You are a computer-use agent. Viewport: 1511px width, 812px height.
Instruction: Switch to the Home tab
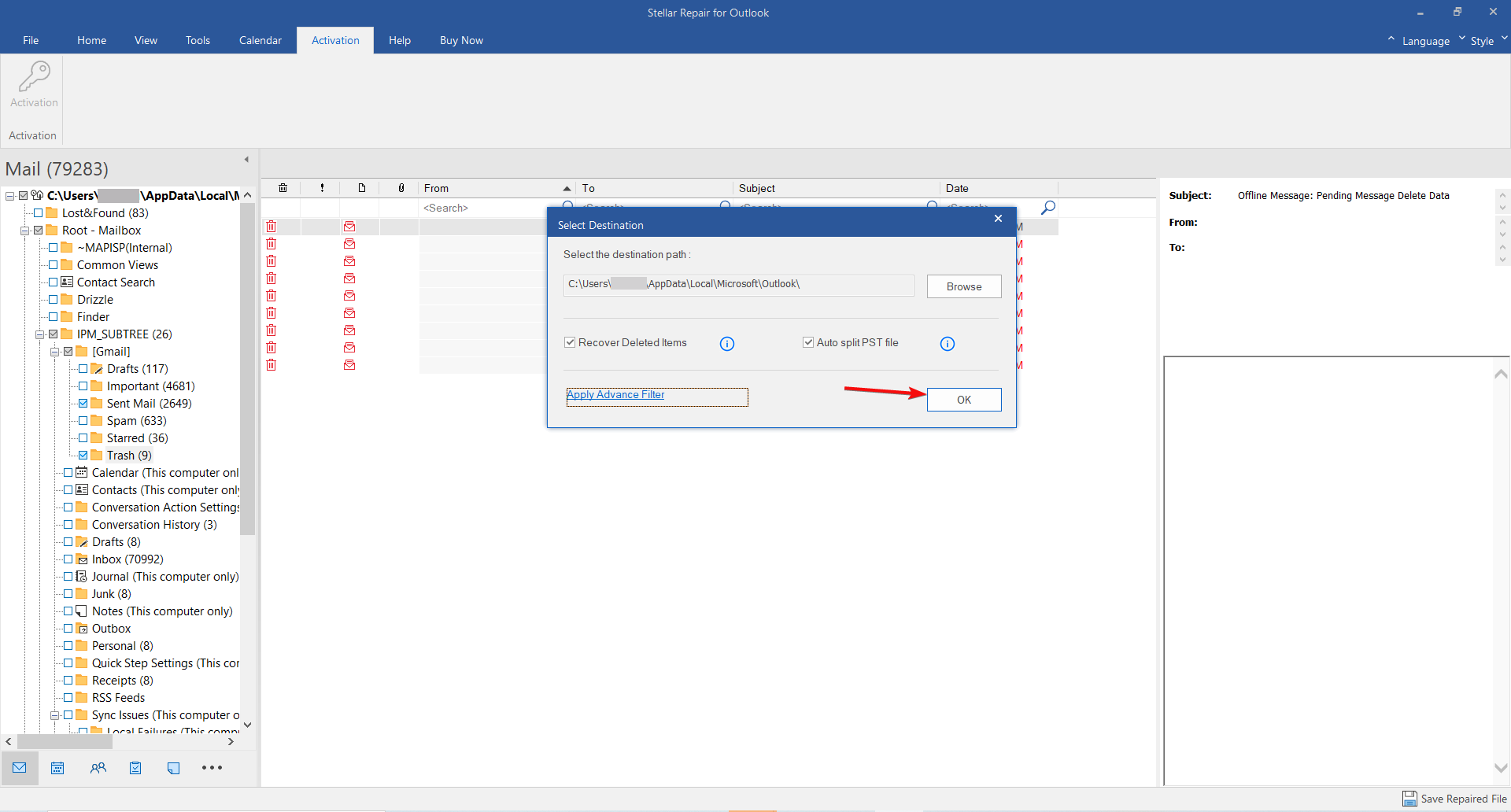pos(91,40)
